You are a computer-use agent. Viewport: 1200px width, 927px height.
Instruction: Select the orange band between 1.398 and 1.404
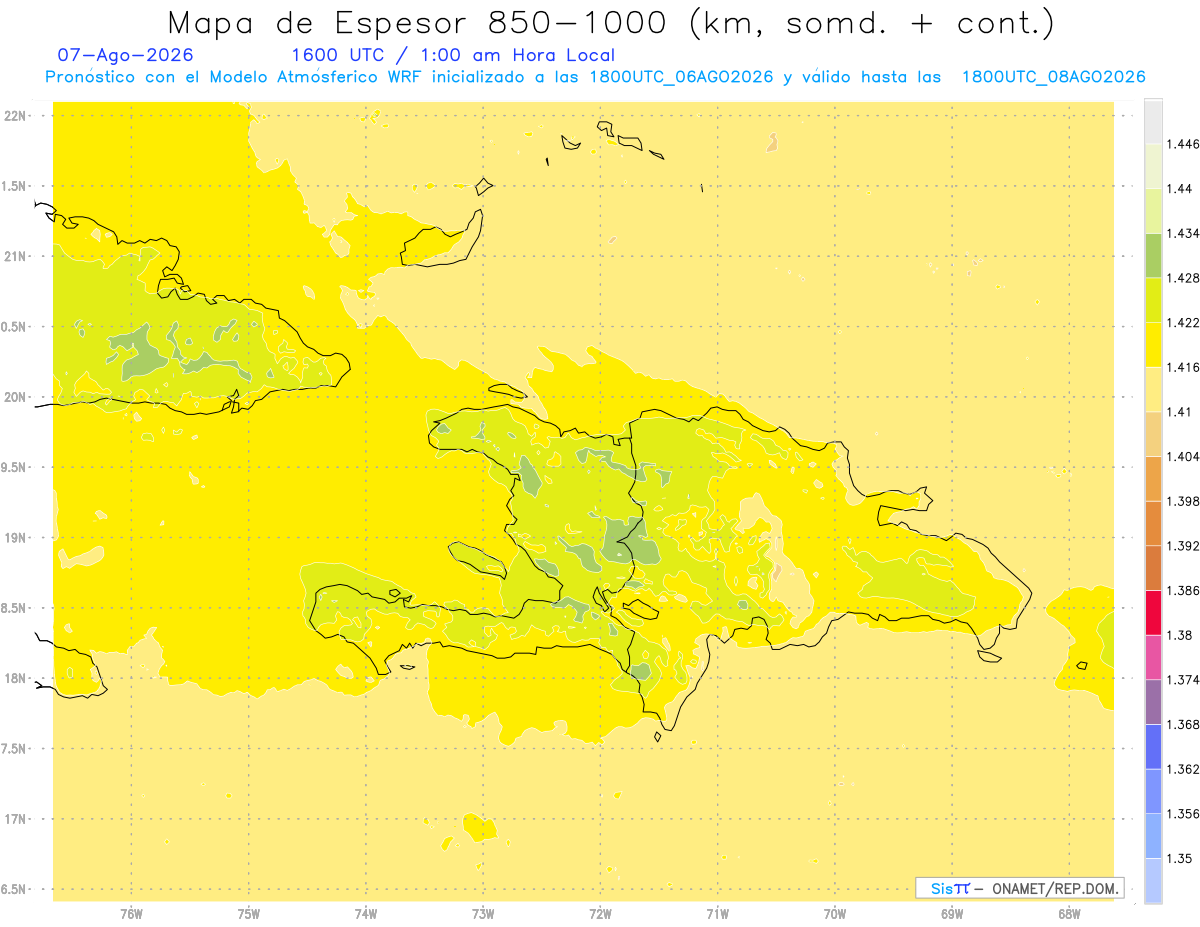(1153, 478)
